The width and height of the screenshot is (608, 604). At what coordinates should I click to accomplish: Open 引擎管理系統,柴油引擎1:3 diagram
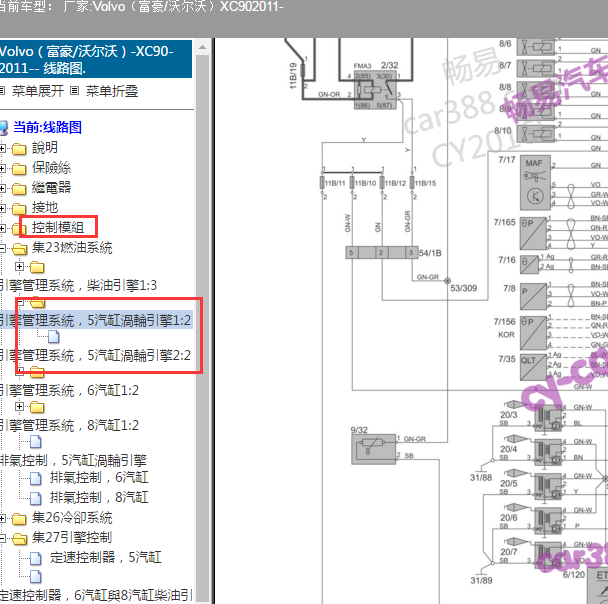coord(78,285)
